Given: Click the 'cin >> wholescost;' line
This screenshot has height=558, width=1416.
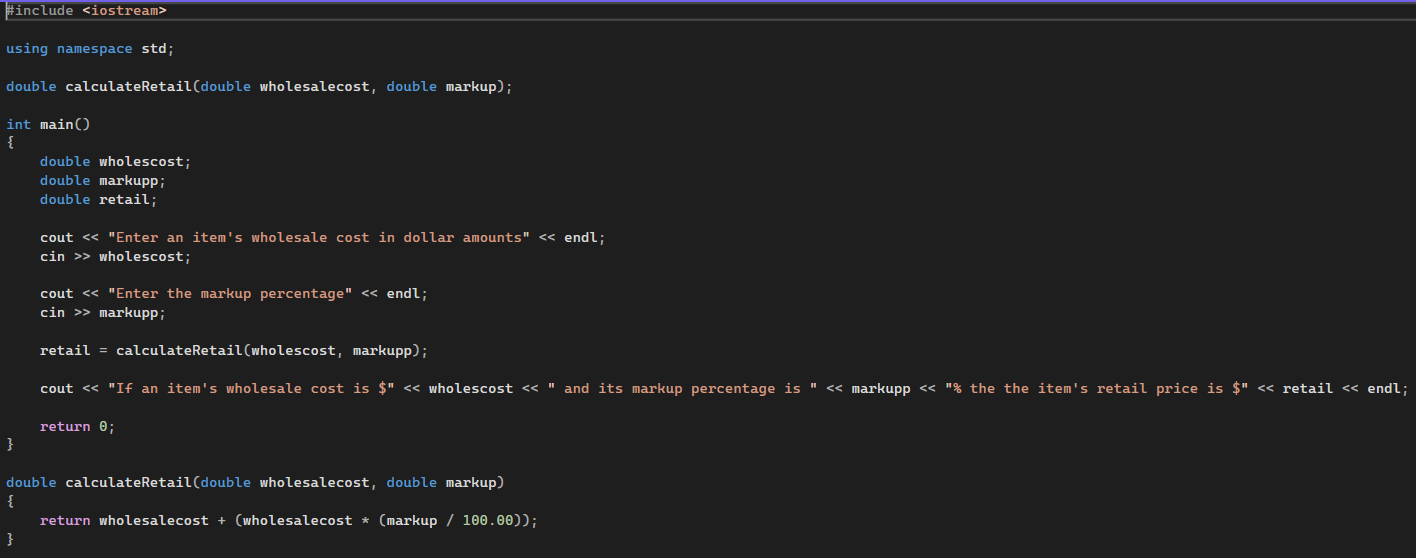Looking at the screenshot, I should 115,257.
